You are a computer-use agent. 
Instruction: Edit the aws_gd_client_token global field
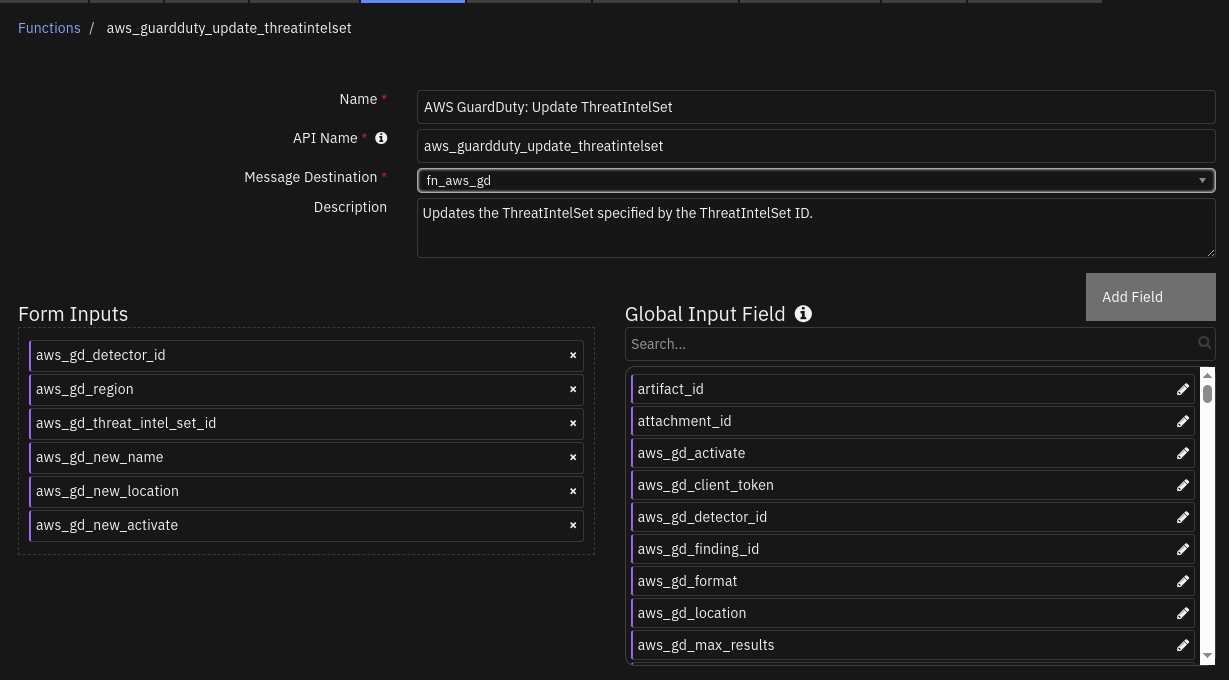pyautogui.click(x=1183, y=485)
